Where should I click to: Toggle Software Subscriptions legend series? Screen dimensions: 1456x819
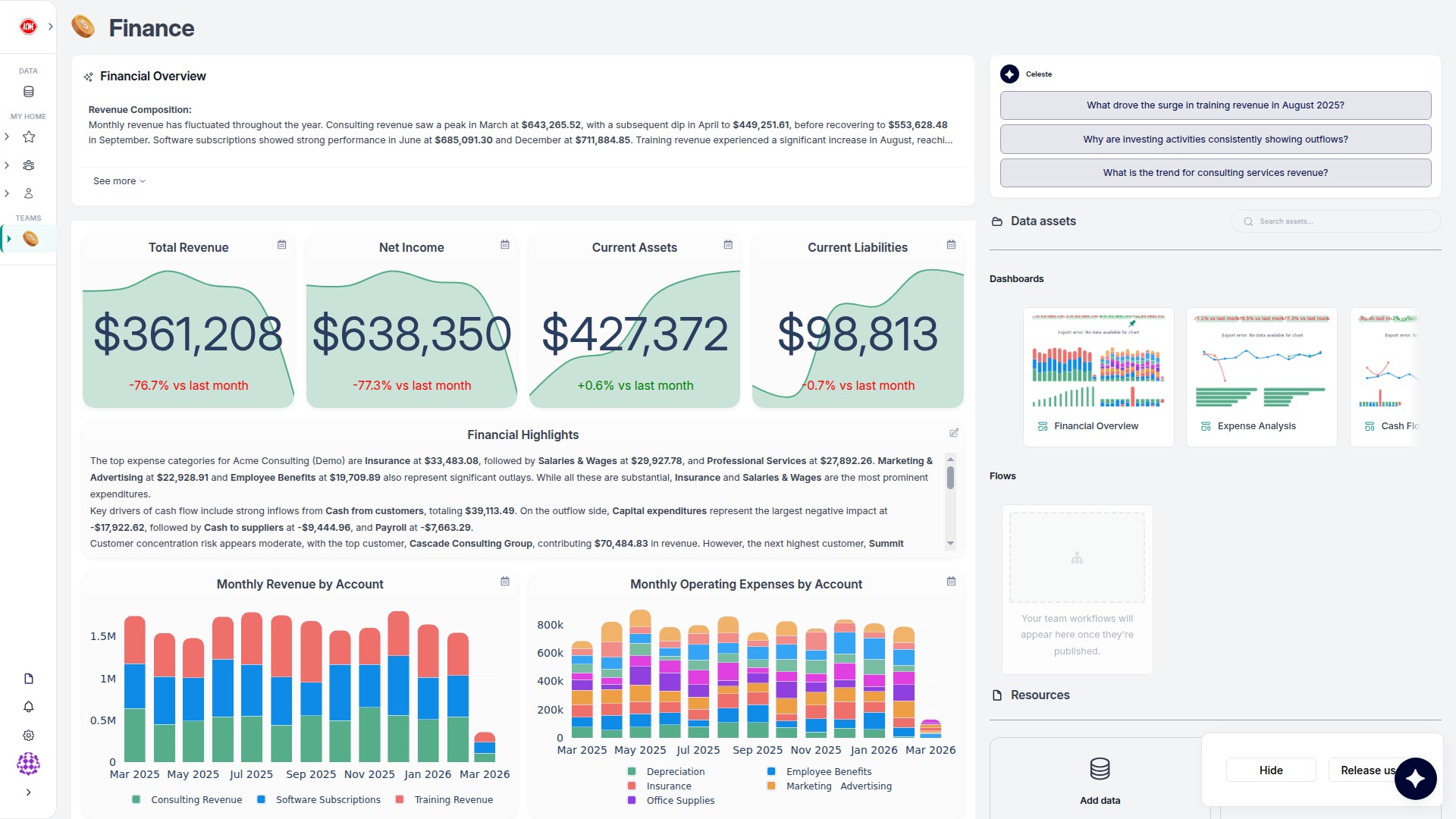point(328,800)
